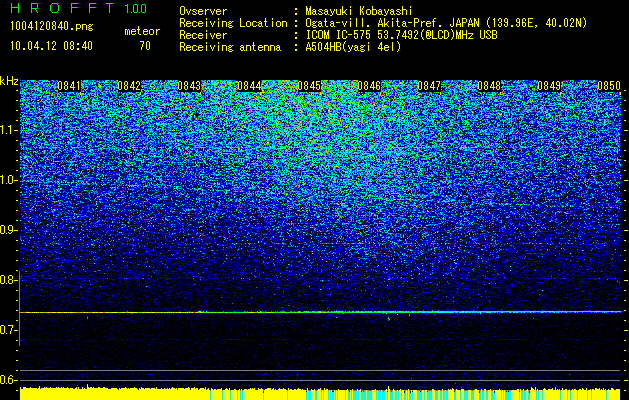This screenshot has width=629, height=400.
Task: Click the 0846 time marker
Action: point(369,86)
